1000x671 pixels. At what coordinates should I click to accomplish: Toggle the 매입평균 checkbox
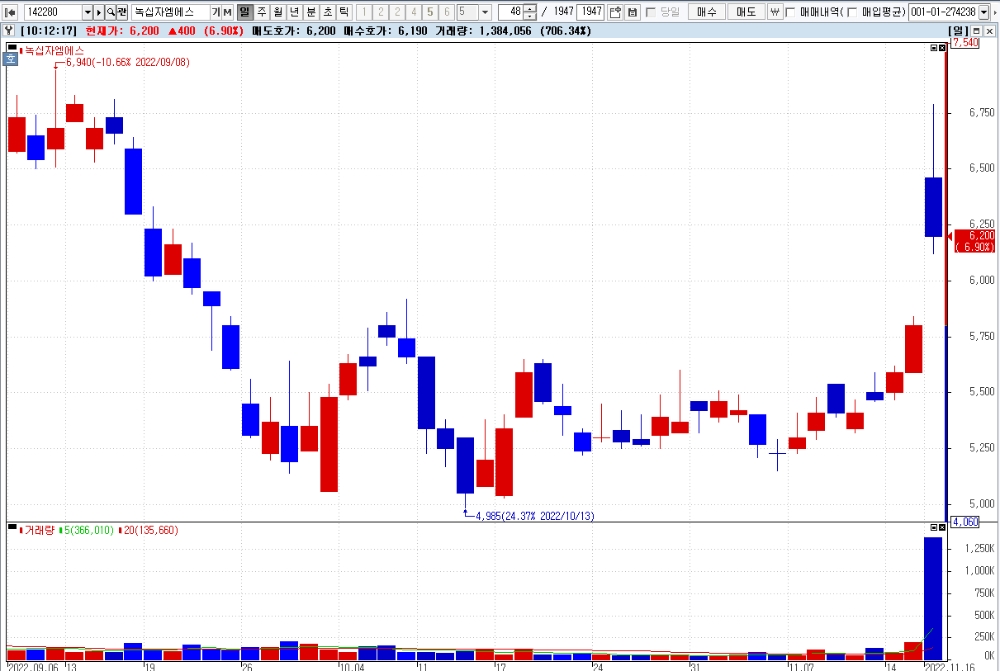(x=852, y=12)
